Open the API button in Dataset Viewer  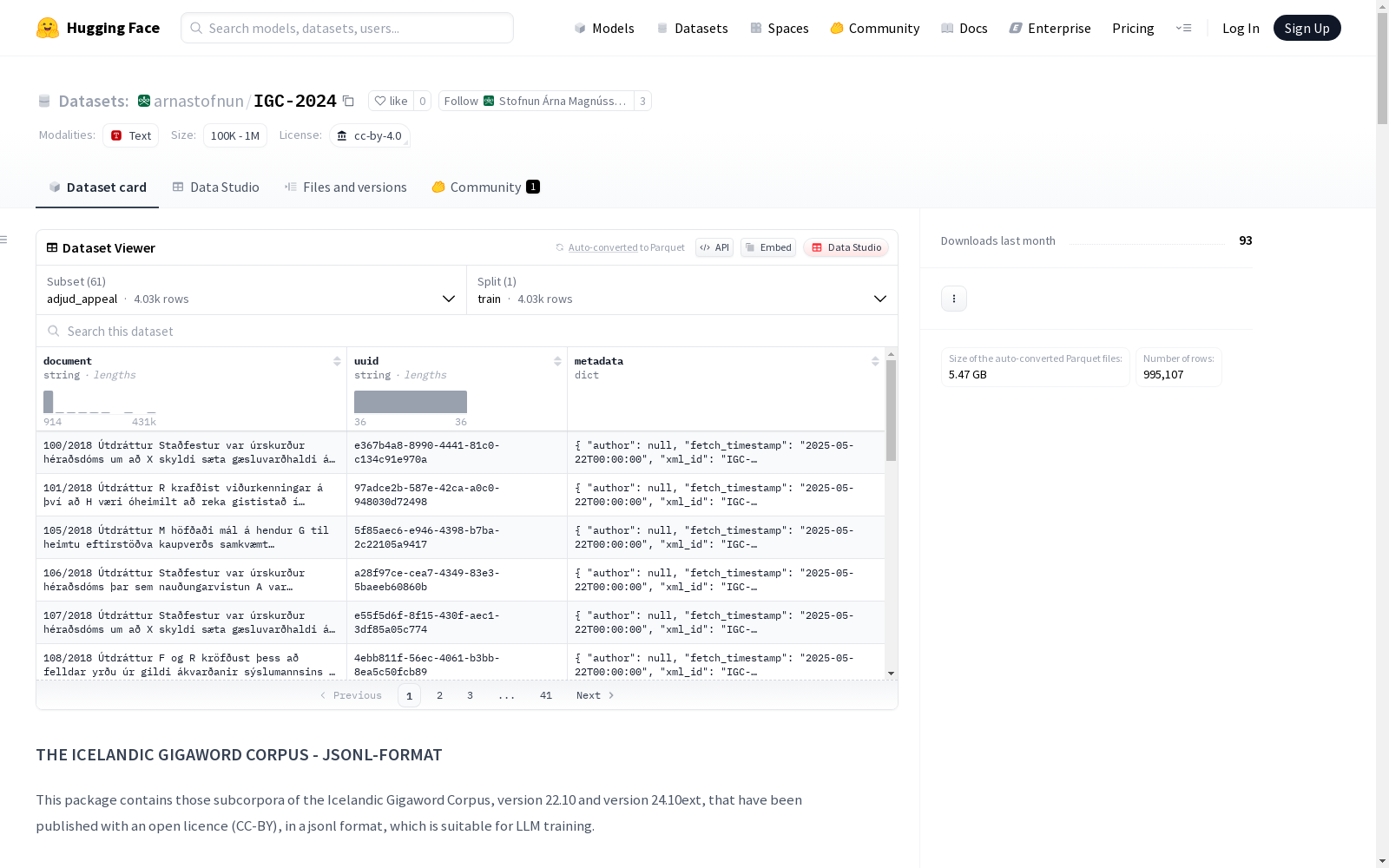pyautogui.click(x=714, y=247)
